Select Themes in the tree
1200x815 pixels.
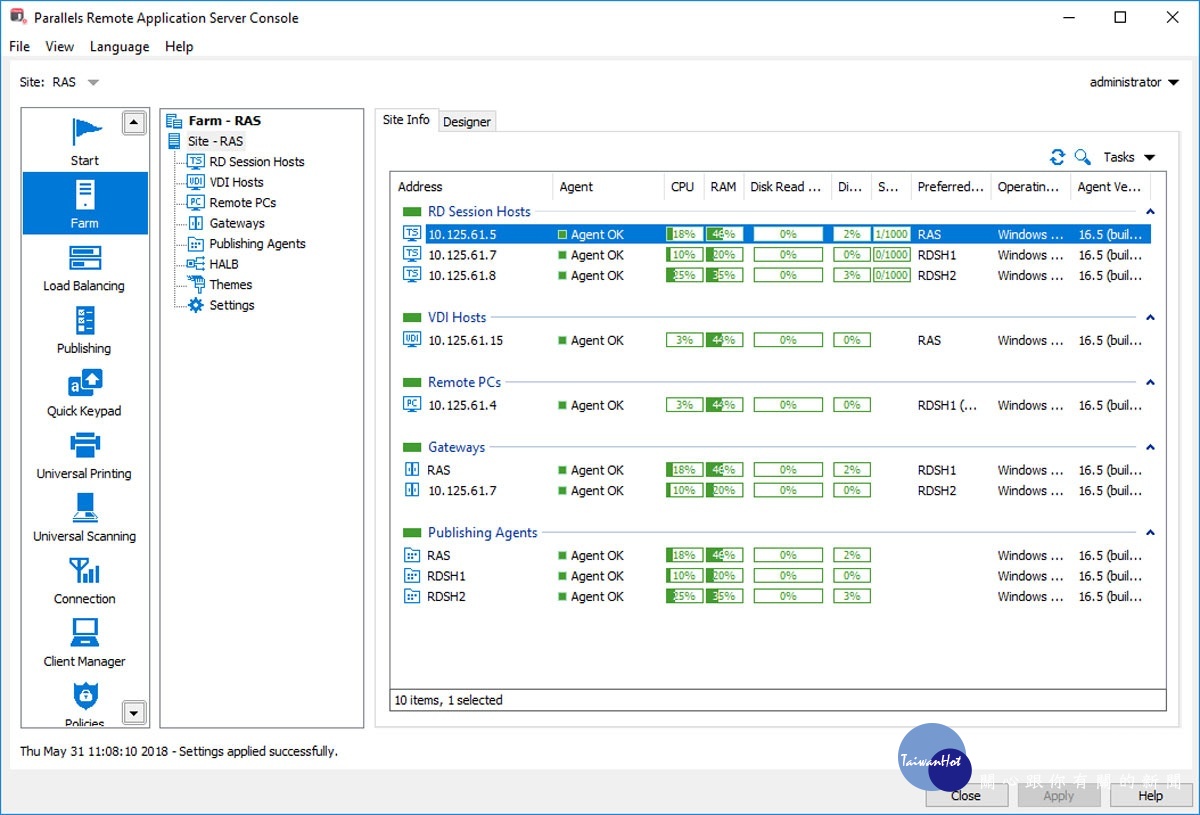(x=231, y=285)
